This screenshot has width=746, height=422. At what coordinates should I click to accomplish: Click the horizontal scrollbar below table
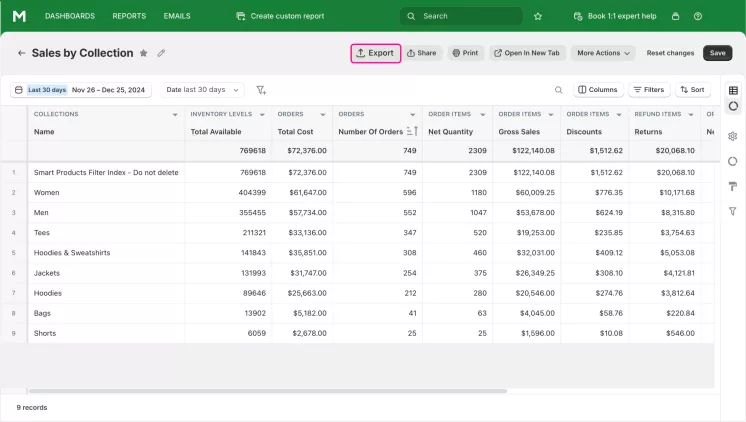(268, 391)
